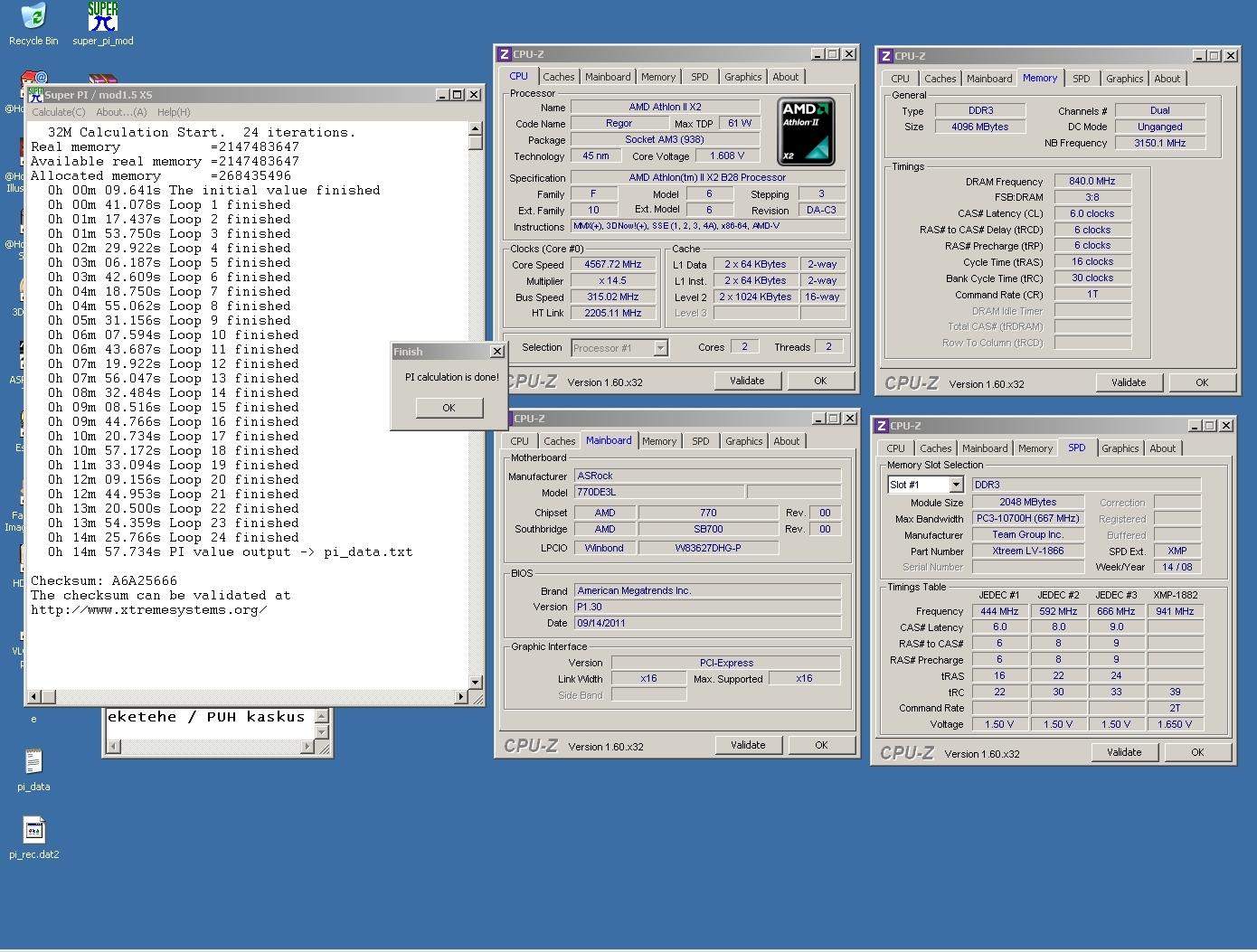Image resolution: width=1257 pixels, height=952 pixels.
Task: Click the mainboard Model field 770DE3L
Action: pos(659,493)
